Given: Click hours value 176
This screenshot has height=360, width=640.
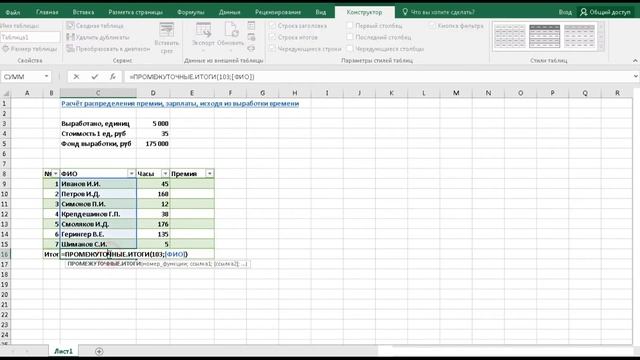Looking at the screenshot, I should click(x=153, y=224).
